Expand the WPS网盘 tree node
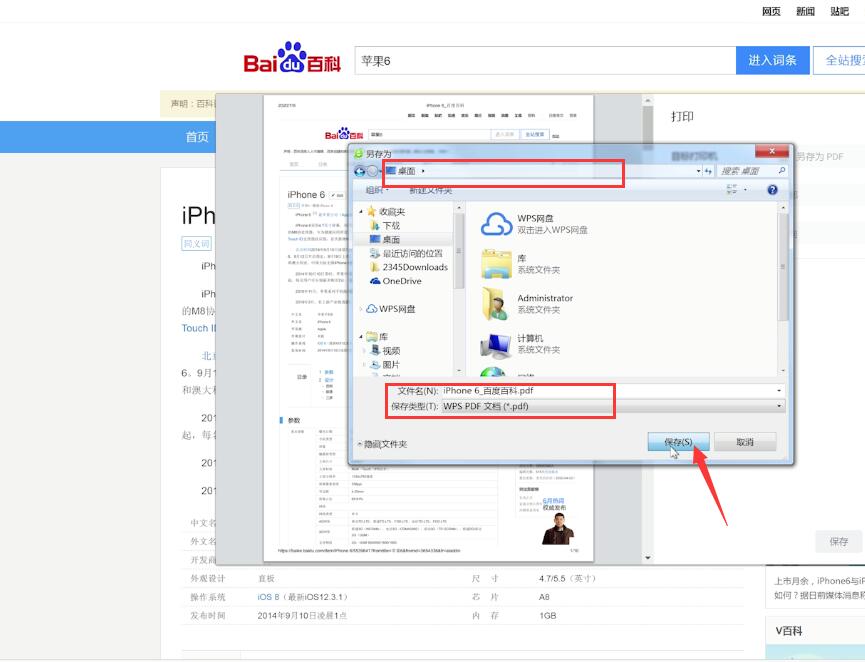The height and width of the screenshot is (662, 865). [x=361, y=309]
